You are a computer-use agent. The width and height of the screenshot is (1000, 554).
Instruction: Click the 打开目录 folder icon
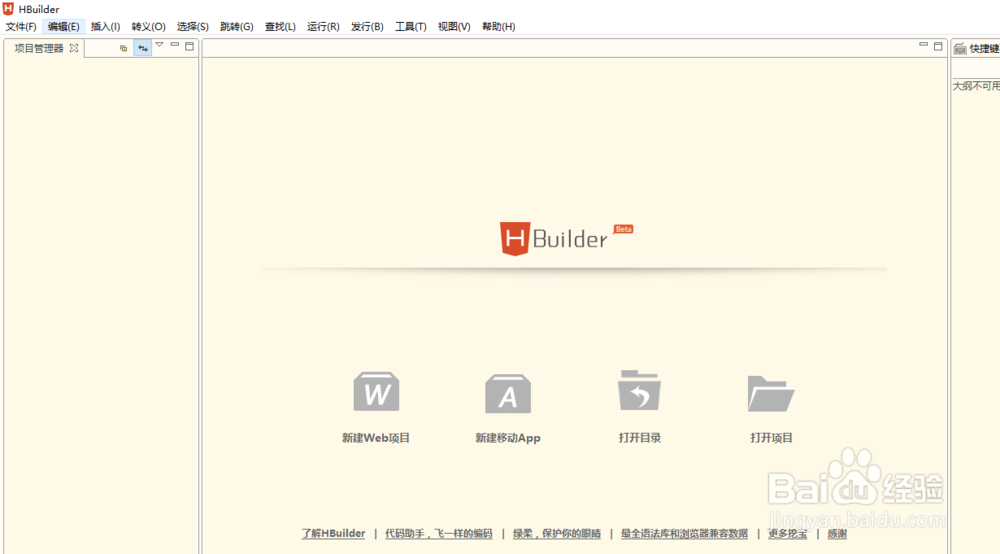(x=639, y=390)
